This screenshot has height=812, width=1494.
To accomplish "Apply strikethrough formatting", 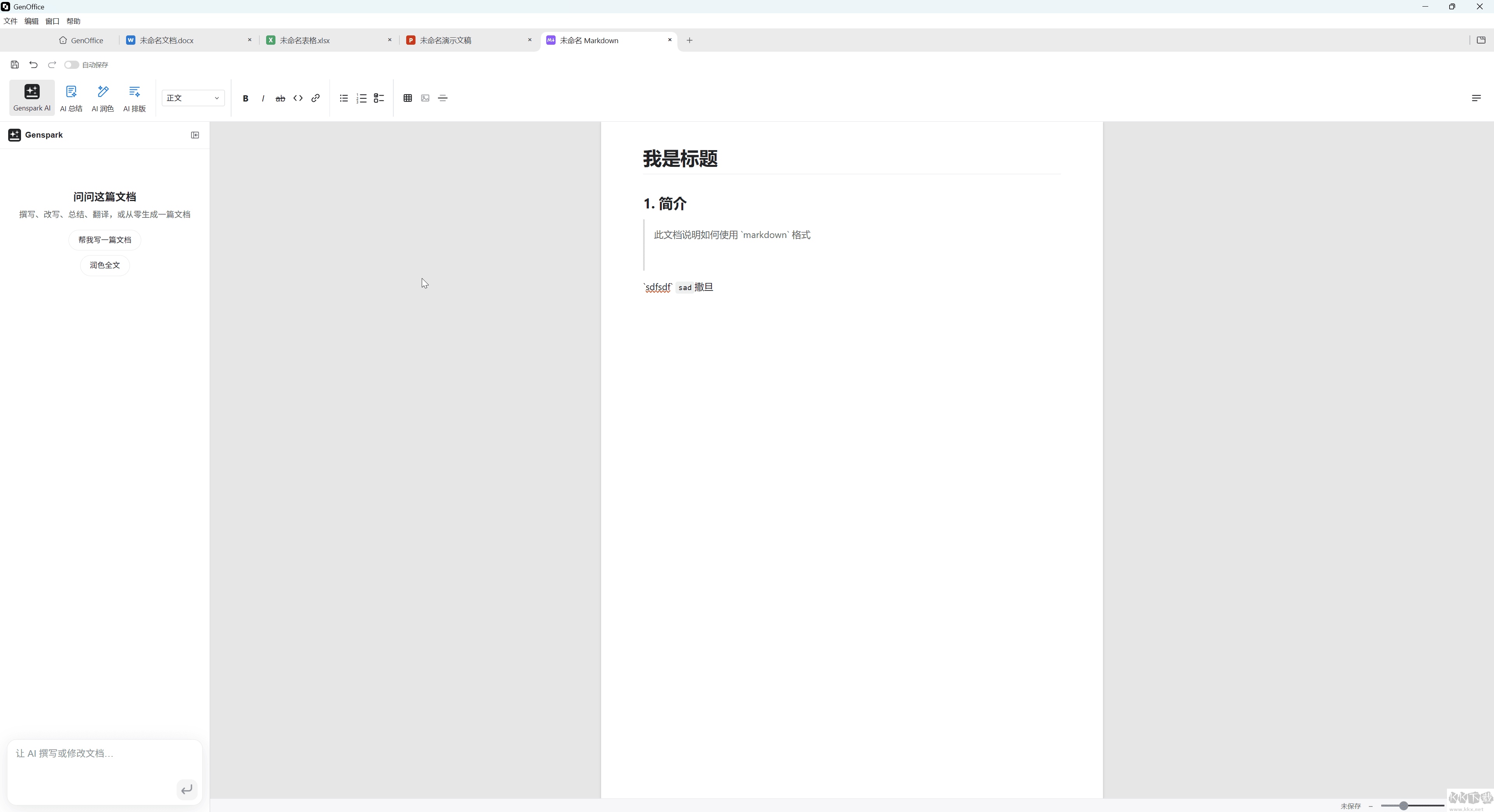I will tap(280, 98).
